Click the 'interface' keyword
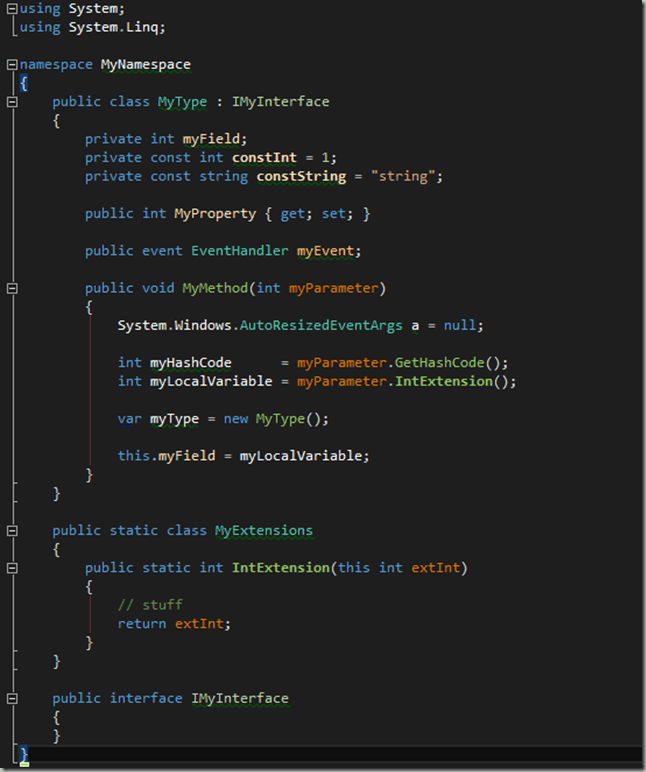This screenshot has height=772, width=646. click(x=146, y=699)
